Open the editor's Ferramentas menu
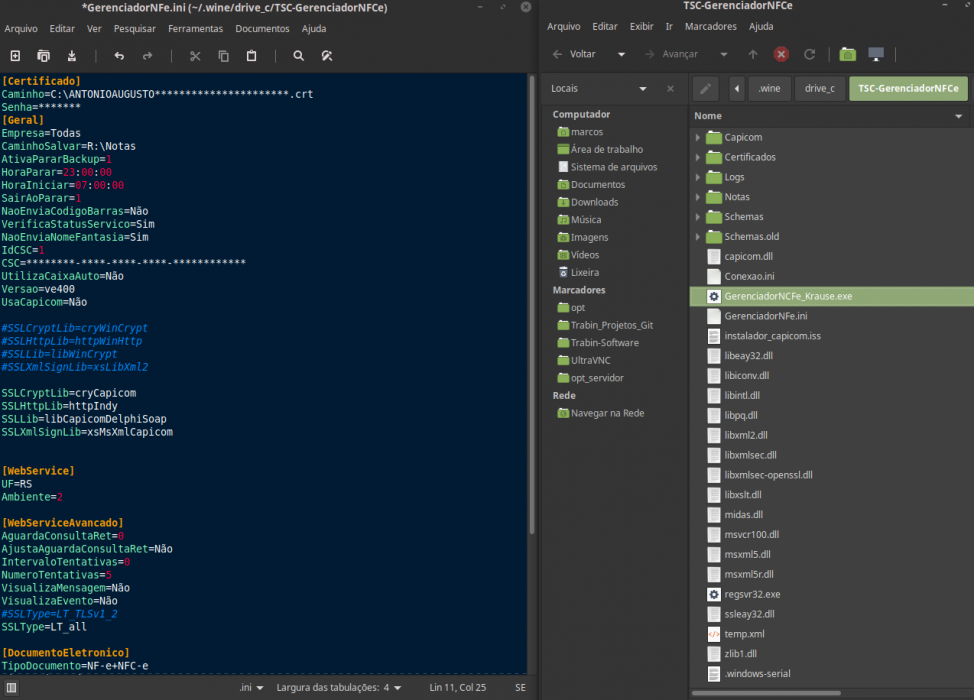The width and height of the screenshot is (974, 700). (x=195, y=29)
